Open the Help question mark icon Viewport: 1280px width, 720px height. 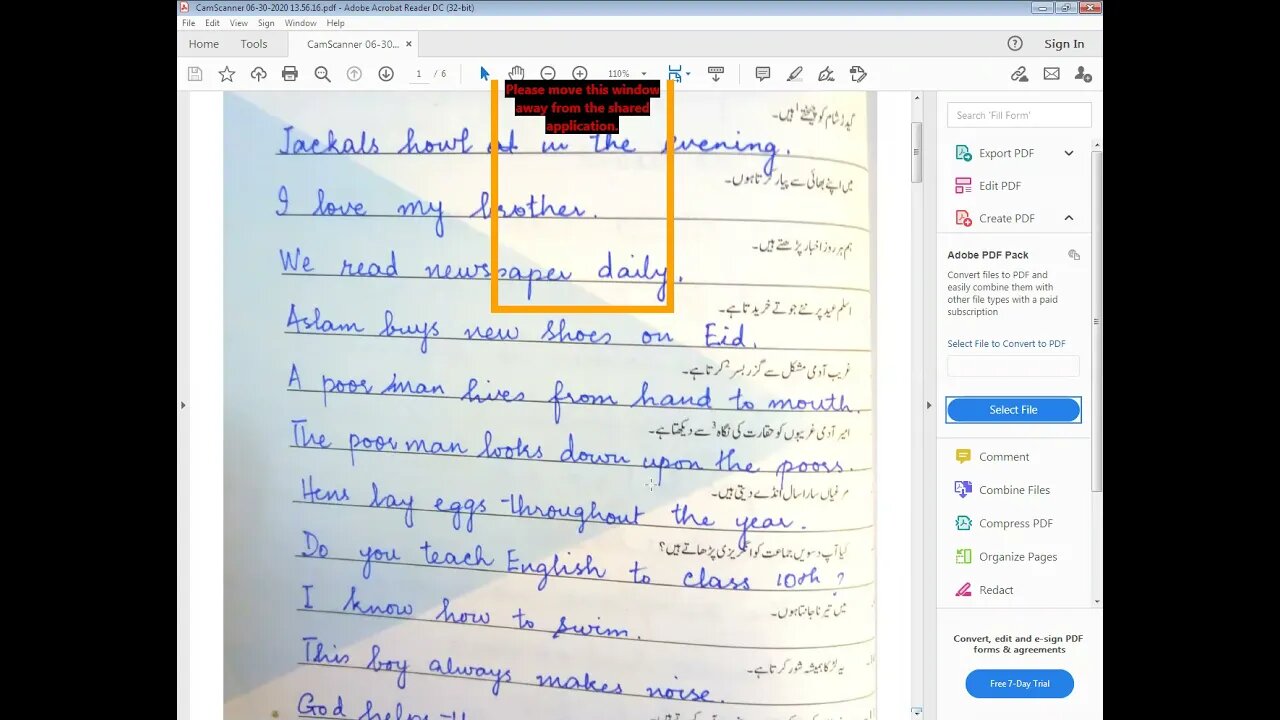click(1015, 43)
